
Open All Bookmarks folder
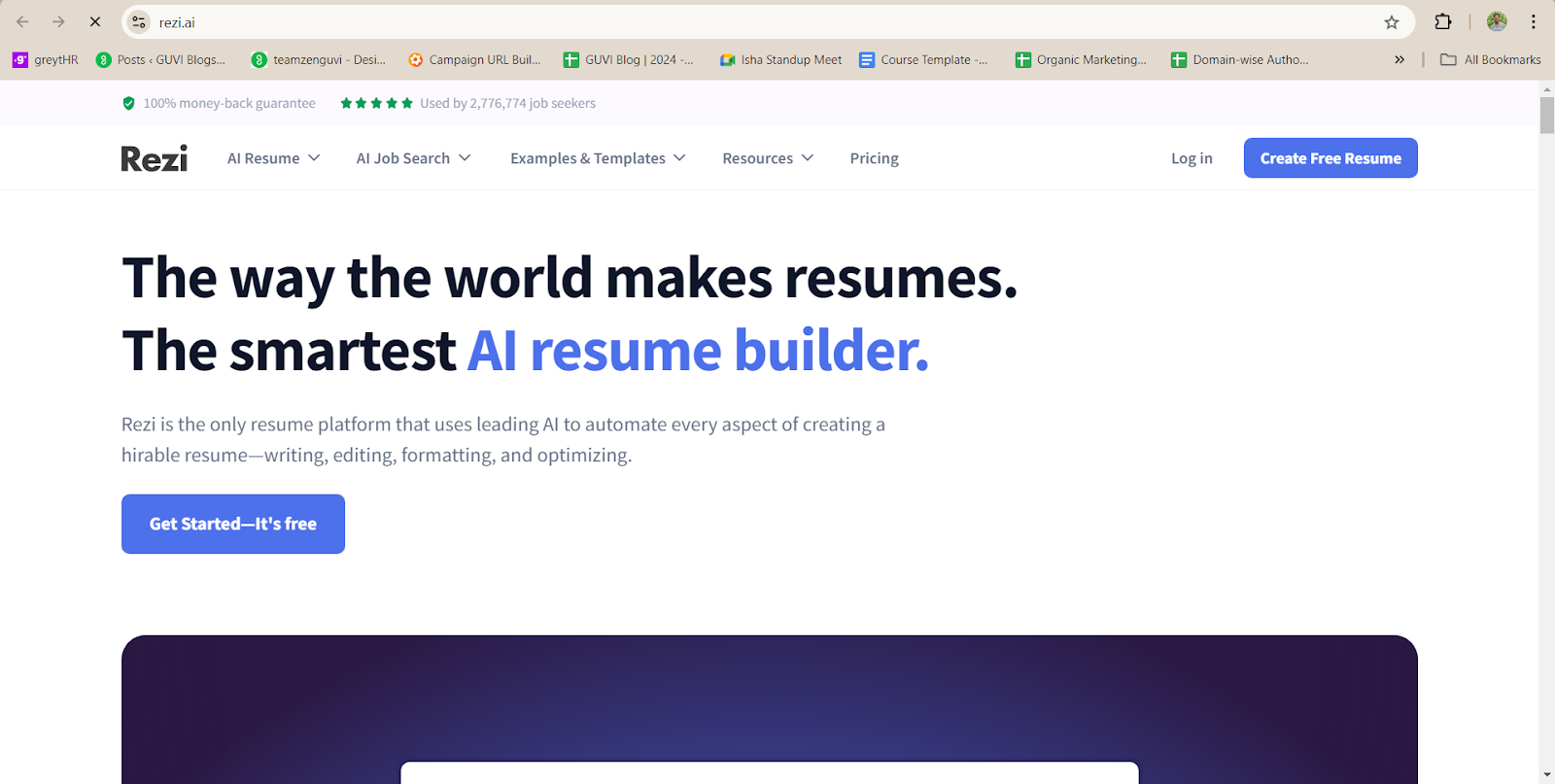pyautogui.click(x=1491, y=59)
